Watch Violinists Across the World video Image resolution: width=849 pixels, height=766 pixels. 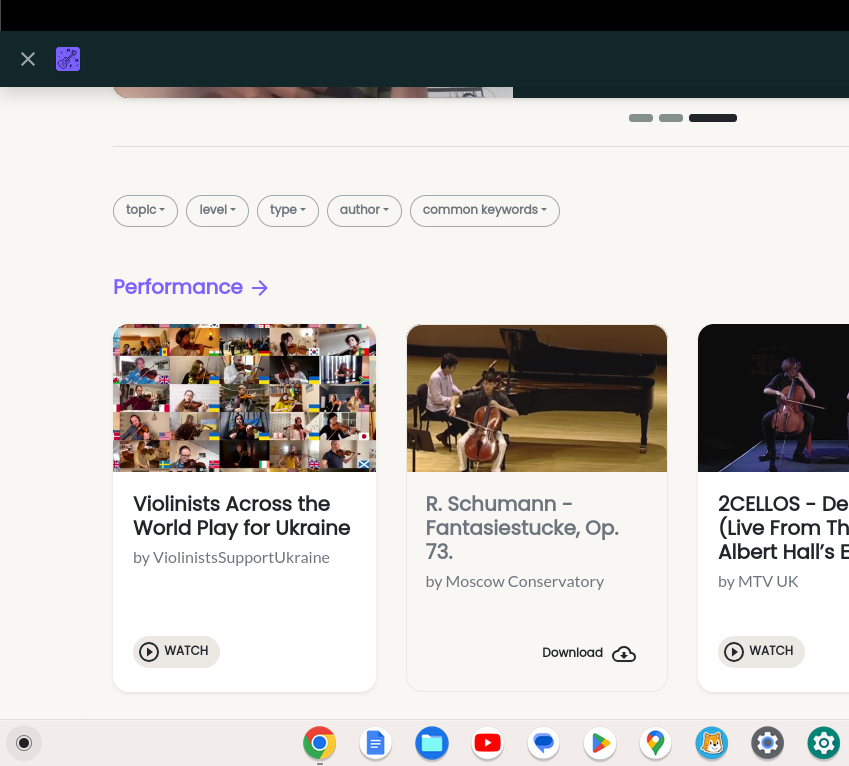(176, 651)
